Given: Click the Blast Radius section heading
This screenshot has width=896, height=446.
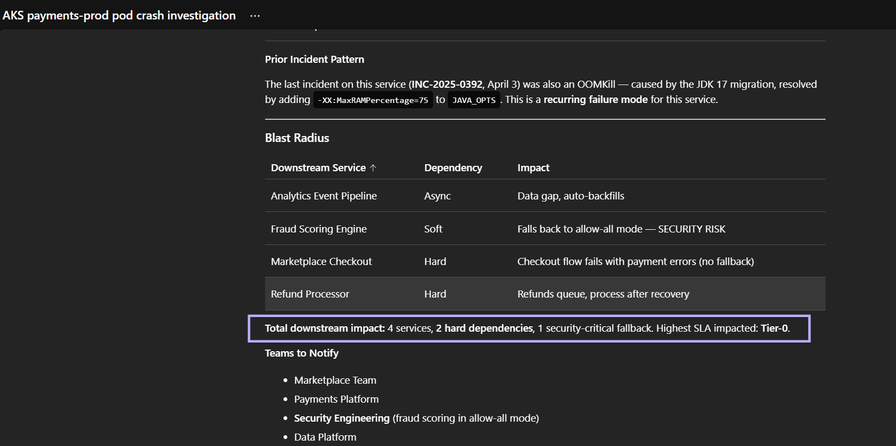Looking at the screenshot, I should pyautogui.click(x=297, y=138).
